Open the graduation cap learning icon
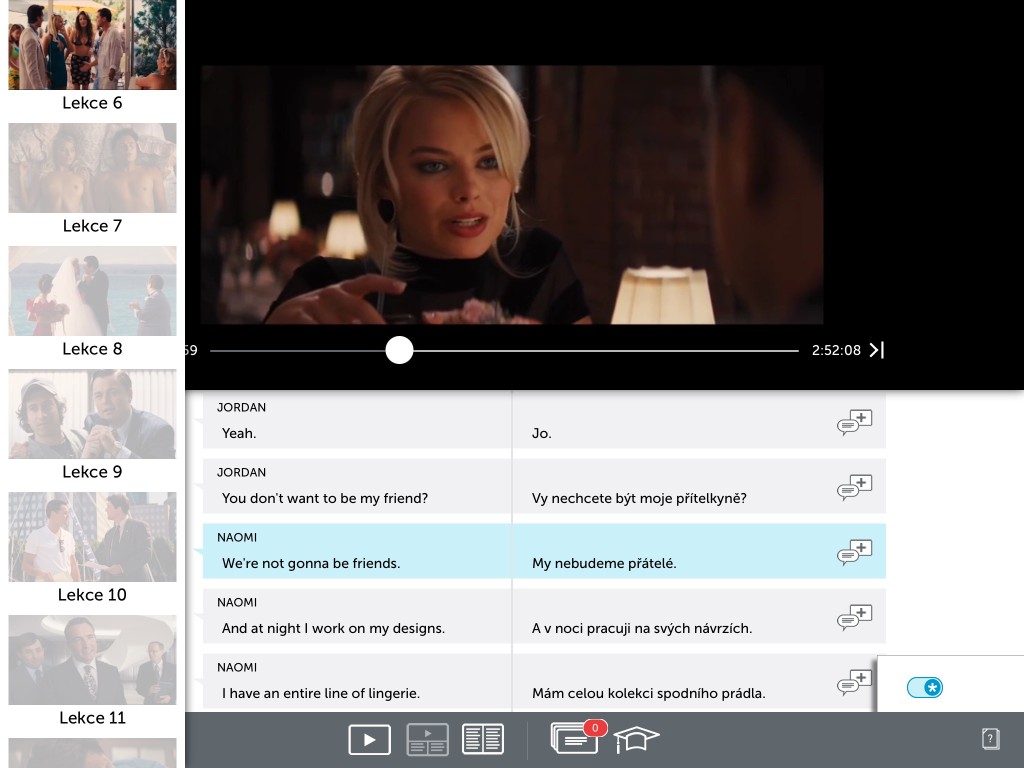This screenshot has width=1024, height=768. pos(636,739)
